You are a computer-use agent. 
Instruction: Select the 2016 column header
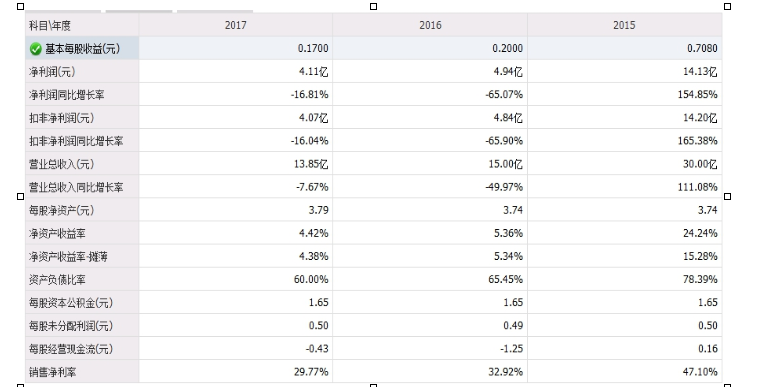tap(430, 25)
